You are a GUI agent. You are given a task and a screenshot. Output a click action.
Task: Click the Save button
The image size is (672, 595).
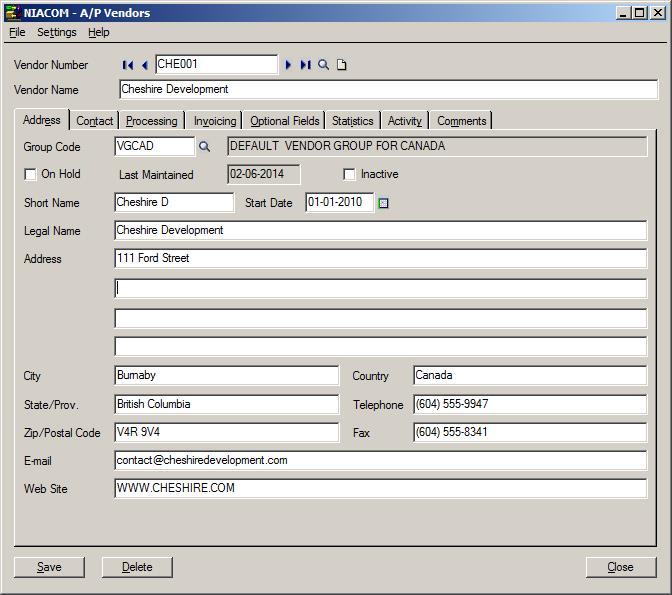point(49,567)
